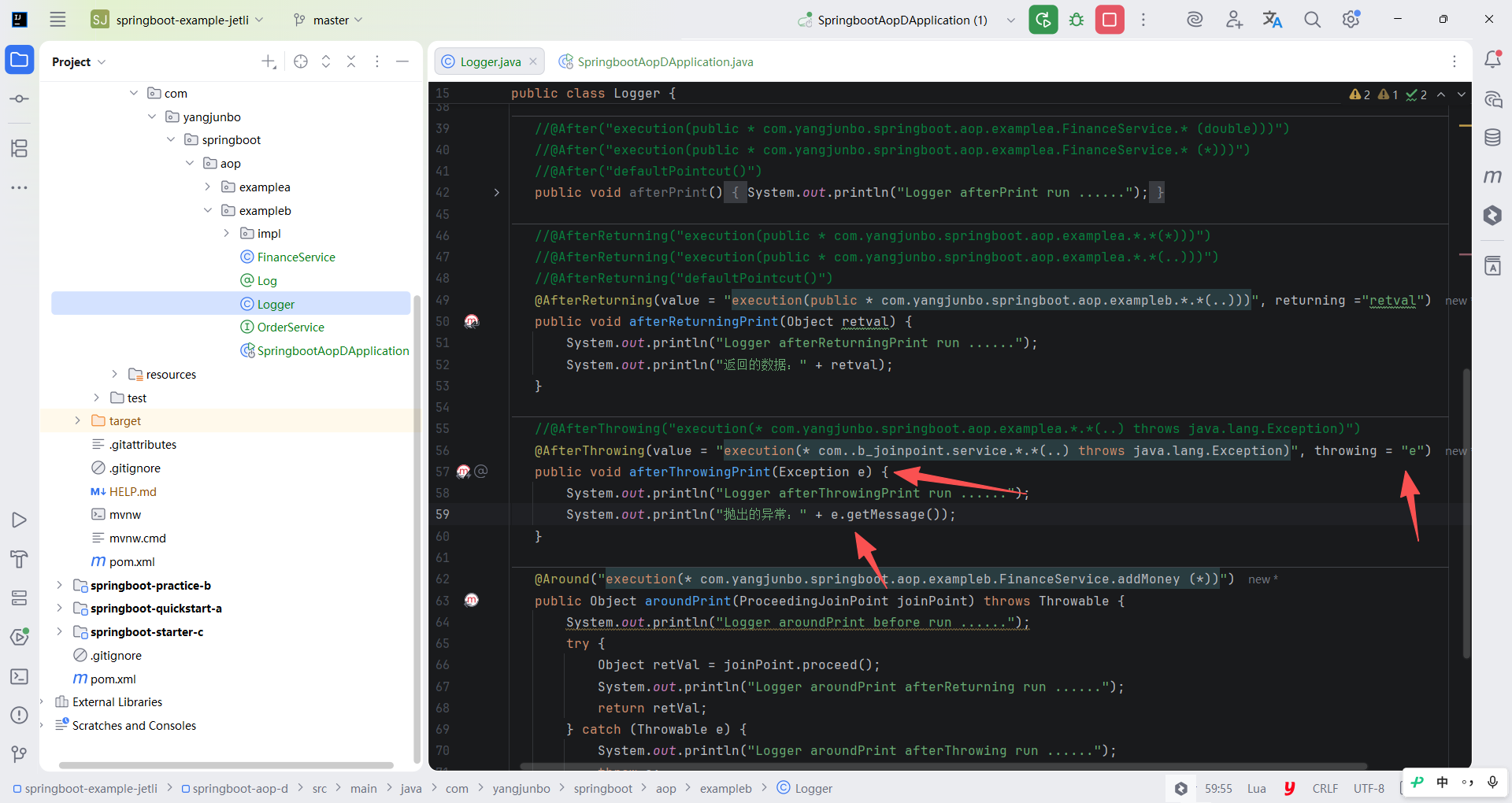Unfold afterPrint method at line 42

pyautogui.click(x=496, y=192)
